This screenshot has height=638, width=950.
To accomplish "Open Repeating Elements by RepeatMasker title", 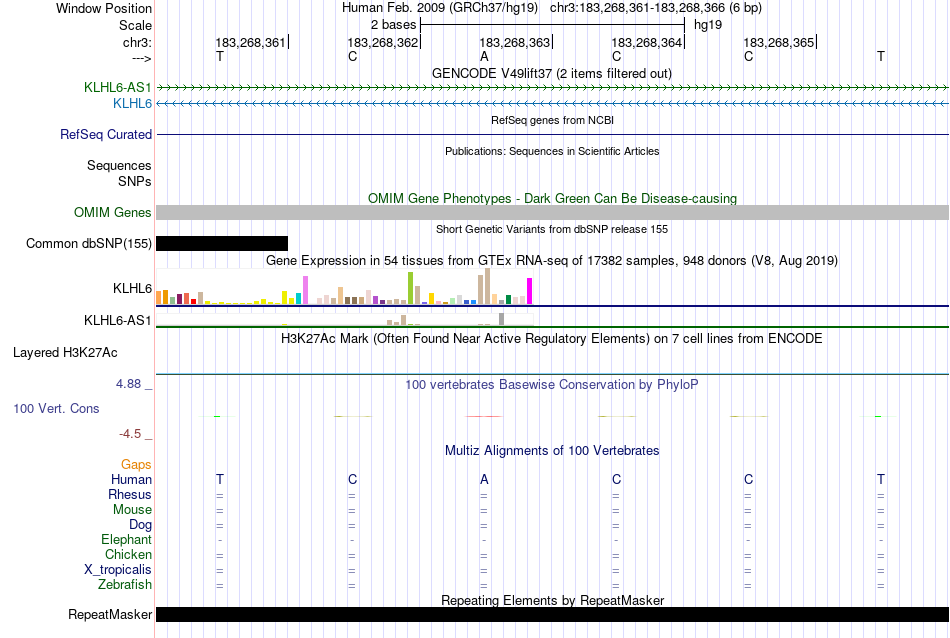I will point(552,600).
